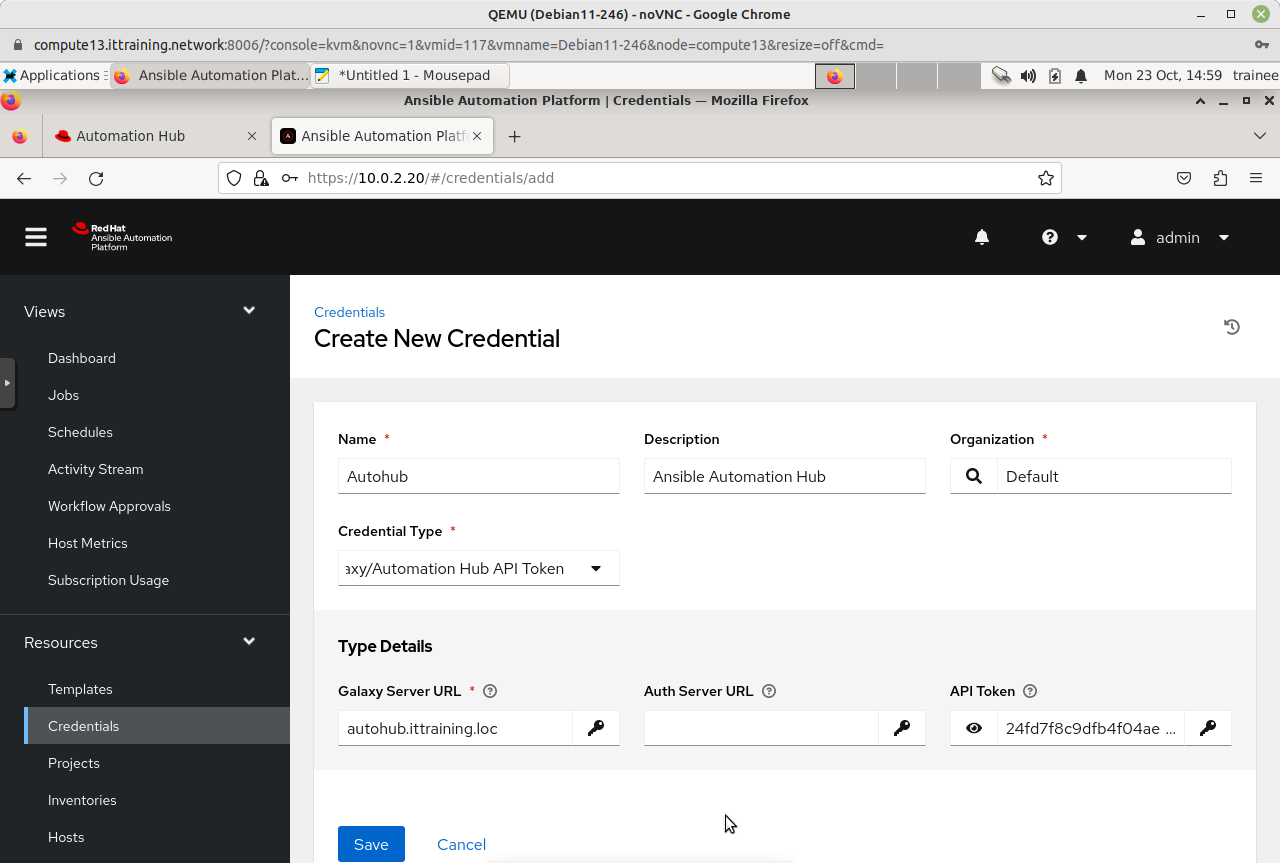1280x863 pixels.
Task: Click the Galaxy Server URL key icon
Action: point(596,728)
